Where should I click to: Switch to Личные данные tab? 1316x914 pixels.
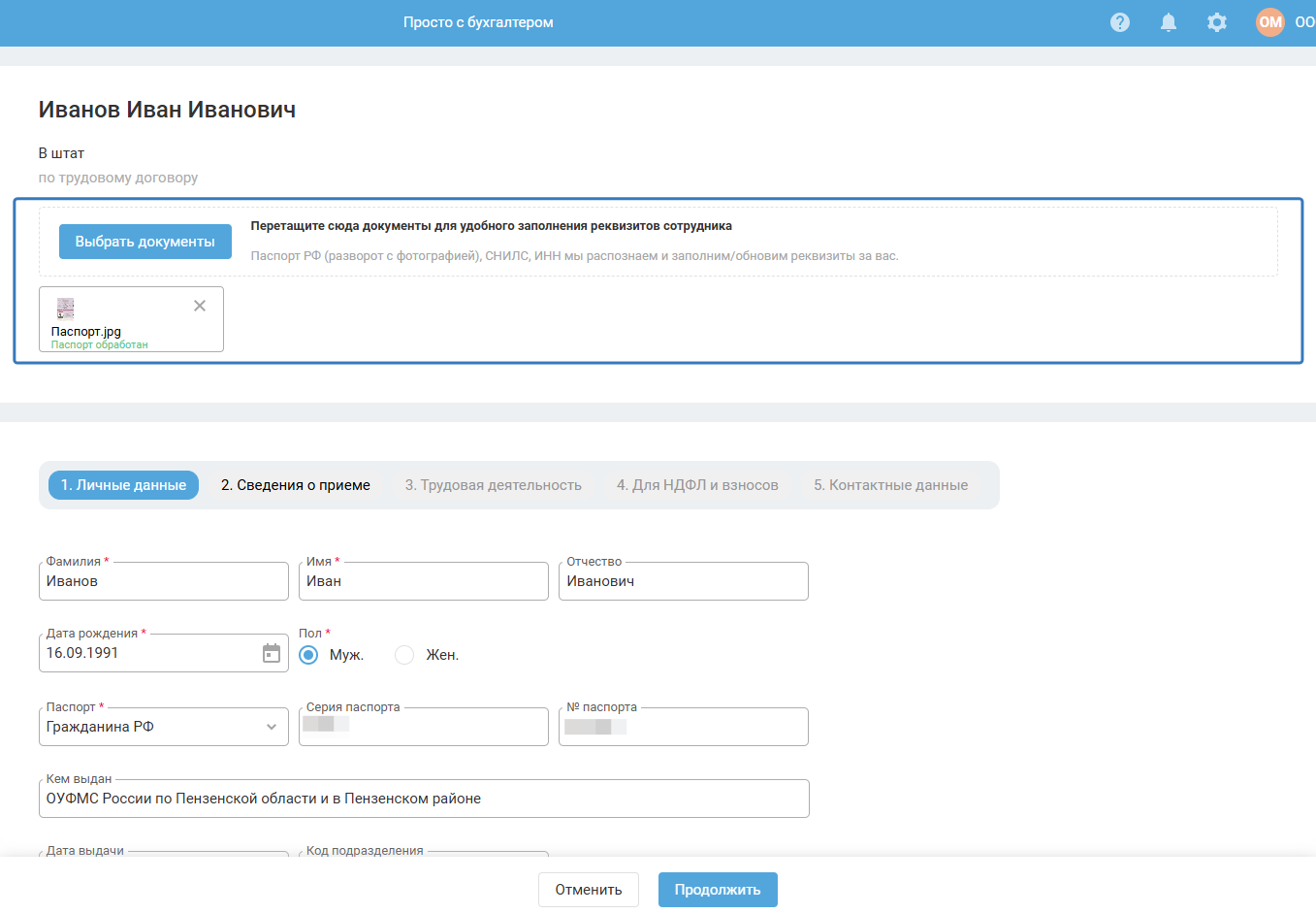coord(123,485)
